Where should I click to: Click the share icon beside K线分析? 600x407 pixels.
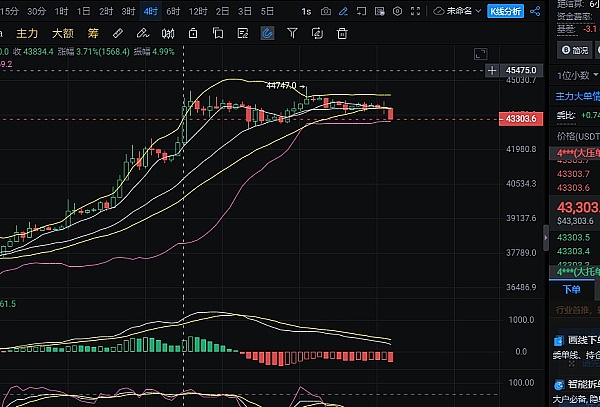(x=534, y=11)
